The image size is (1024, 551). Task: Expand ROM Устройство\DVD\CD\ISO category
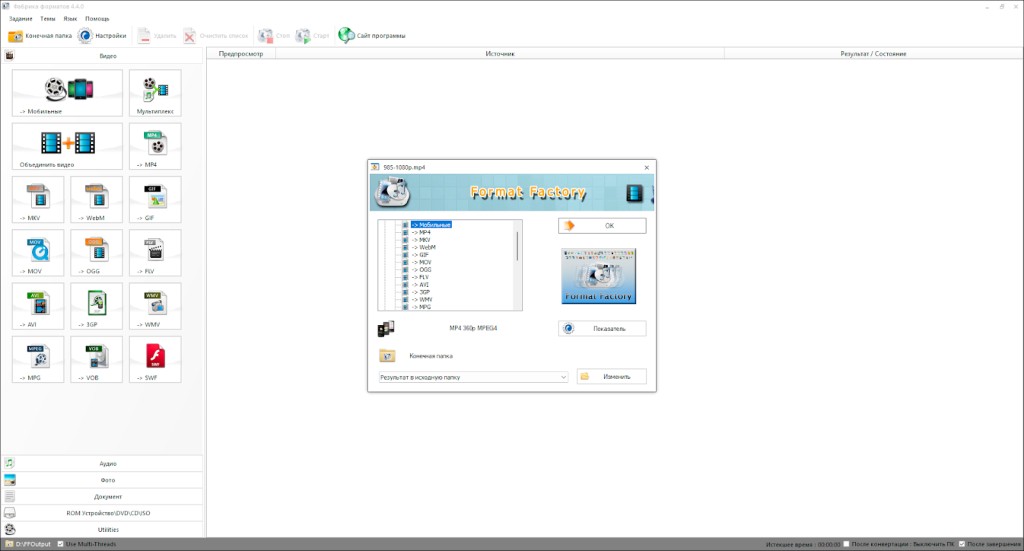103,513
